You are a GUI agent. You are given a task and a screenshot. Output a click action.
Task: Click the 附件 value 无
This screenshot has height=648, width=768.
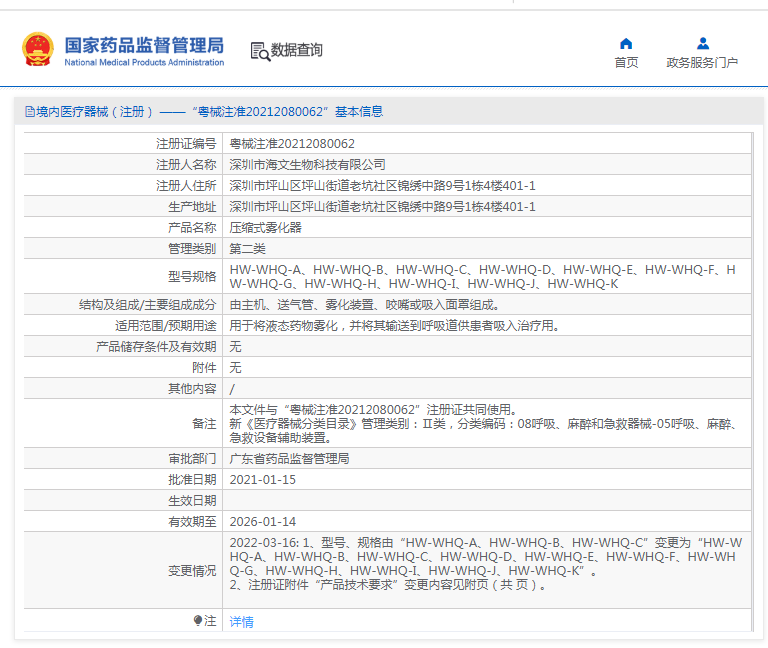[x=235, y=368]
